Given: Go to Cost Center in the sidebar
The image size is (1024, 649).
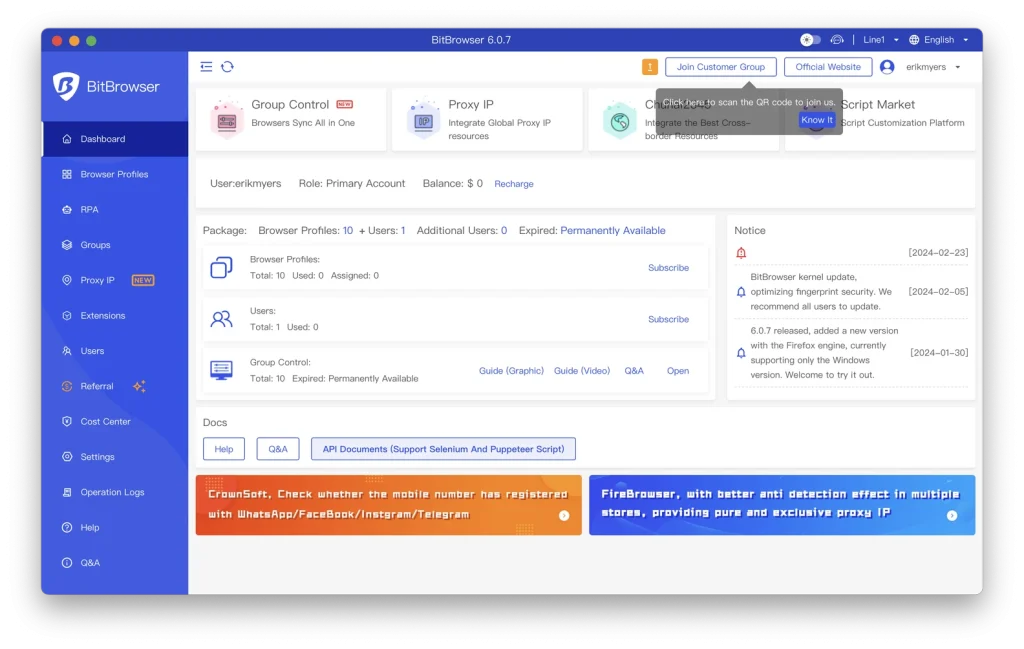Looking at the screenshot, I should [x=105, y=422].
